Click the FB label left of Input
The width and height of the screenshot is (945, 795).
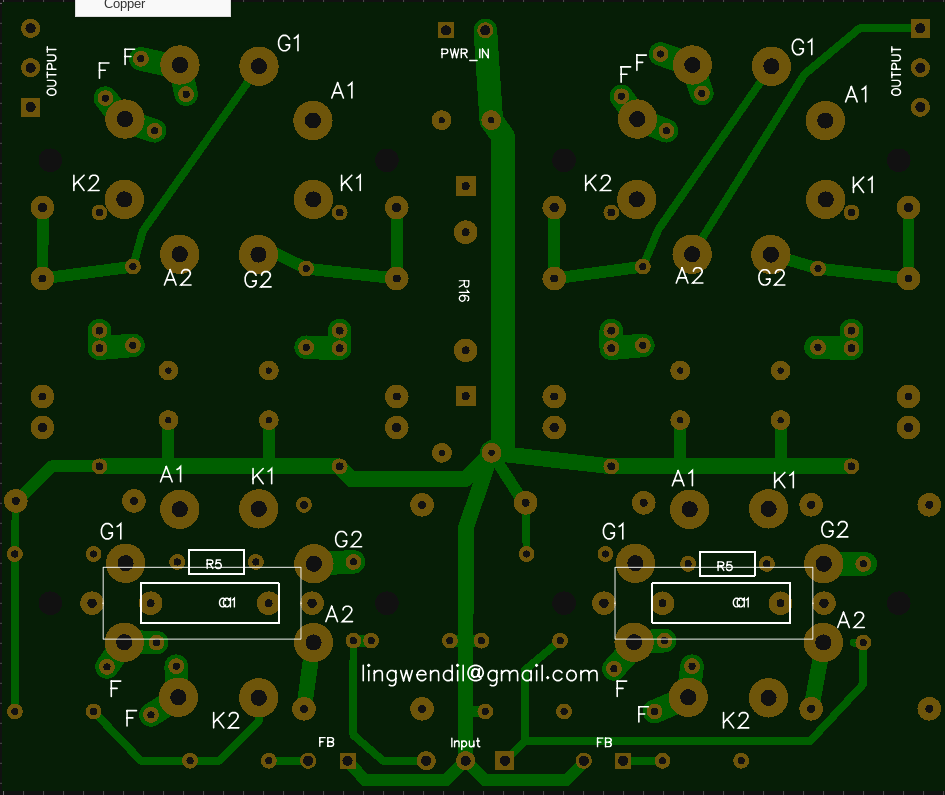point(326,743)
